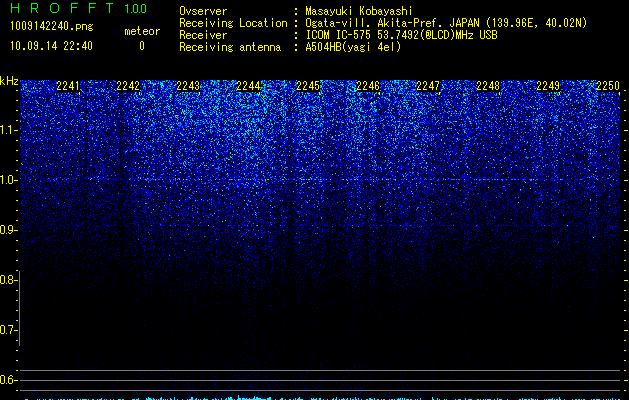Click the Receiving Location label
Image resolution: width=629 pixels, height=400 pixels.
point(233,23)
